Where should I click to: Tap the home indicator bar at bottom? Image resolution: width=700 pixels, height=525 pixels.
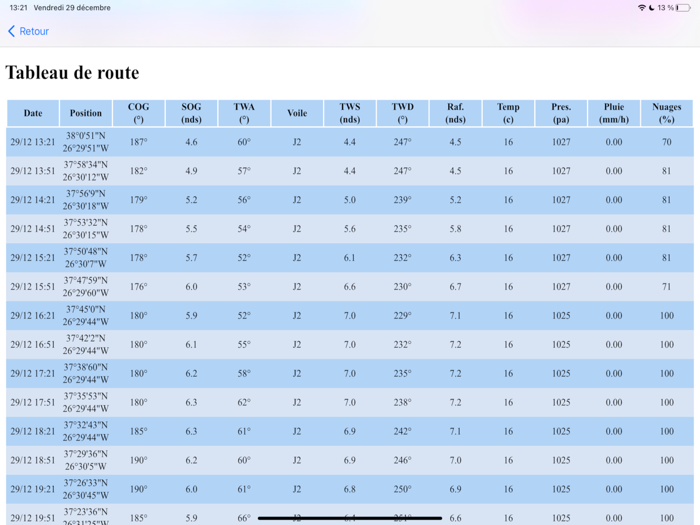[x=350, y=518]
